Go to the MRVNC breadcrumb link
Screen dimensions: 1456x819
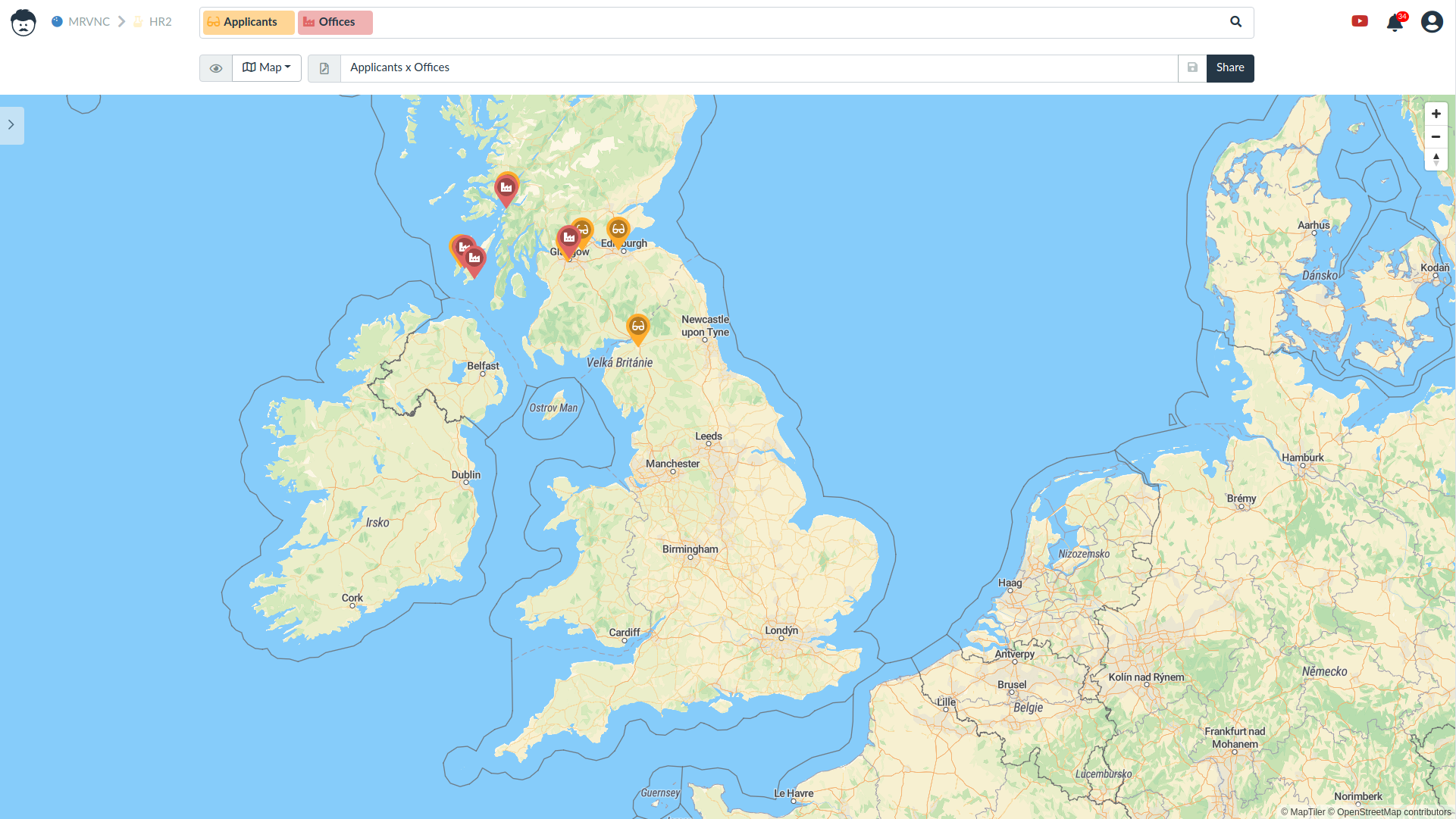88,22
